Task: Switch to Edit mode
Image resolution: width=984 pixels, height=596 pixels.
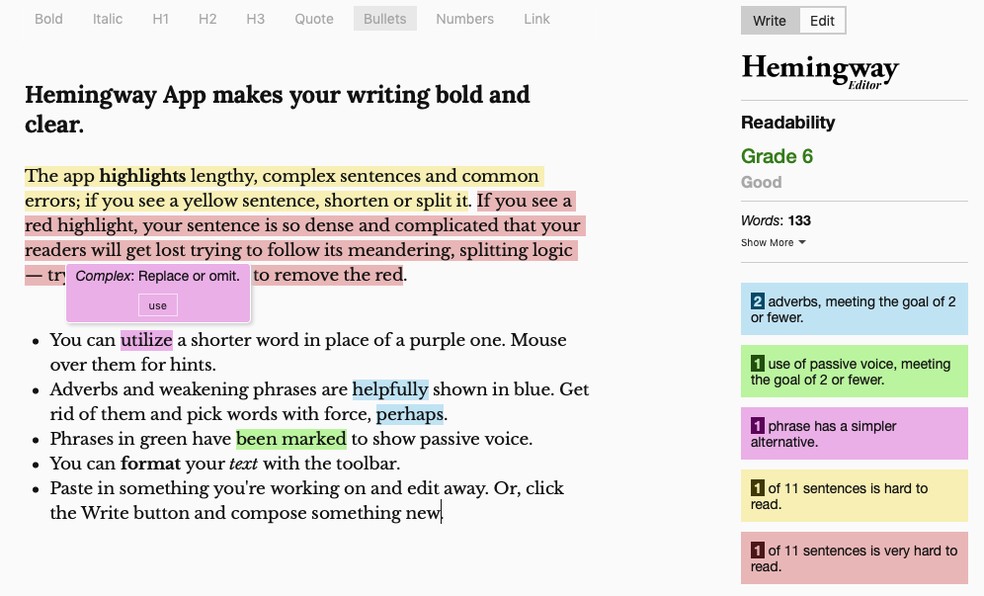Action: (x=822, y=21)
